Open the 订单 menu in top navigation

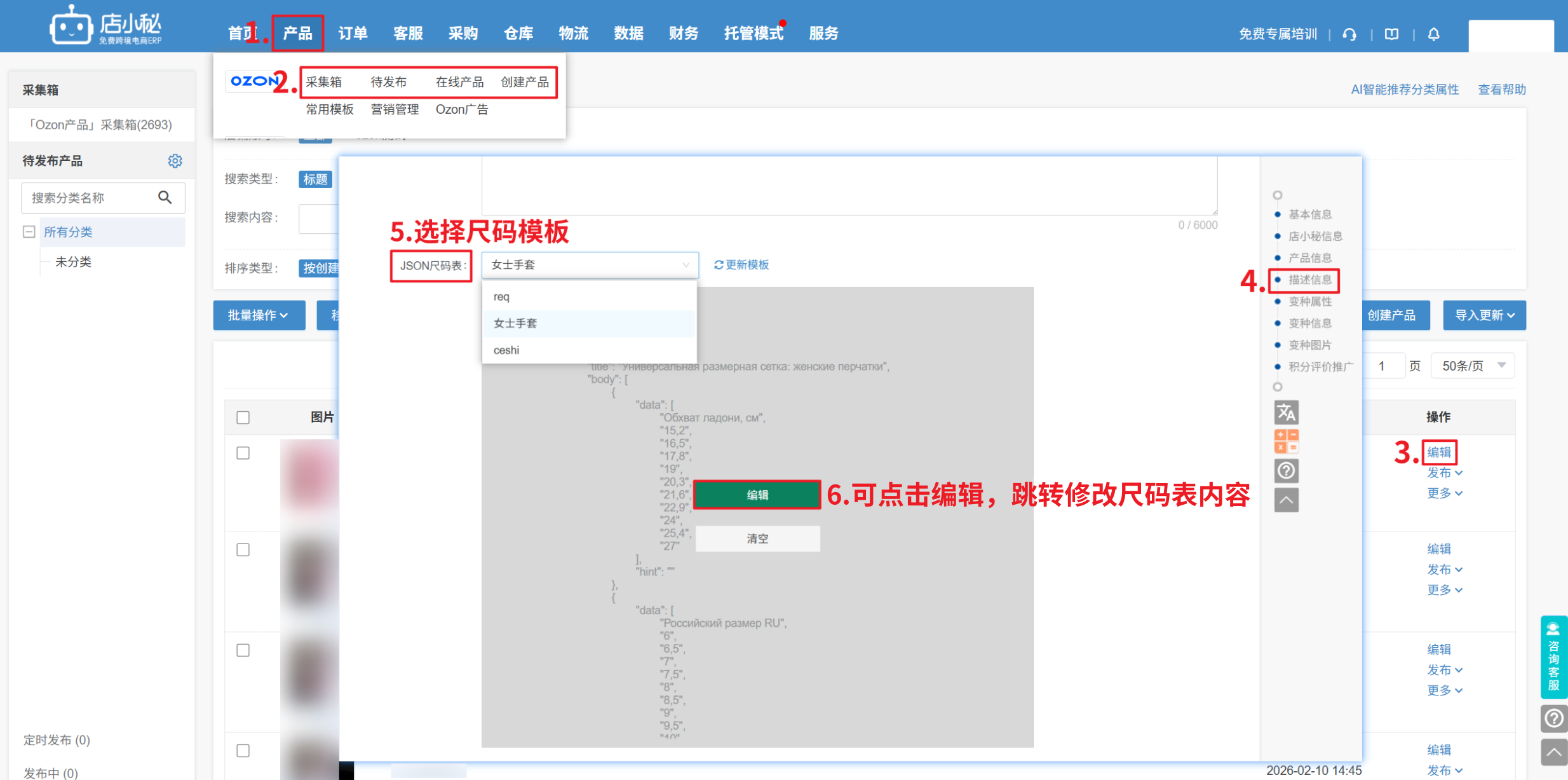tap(353, 33)
